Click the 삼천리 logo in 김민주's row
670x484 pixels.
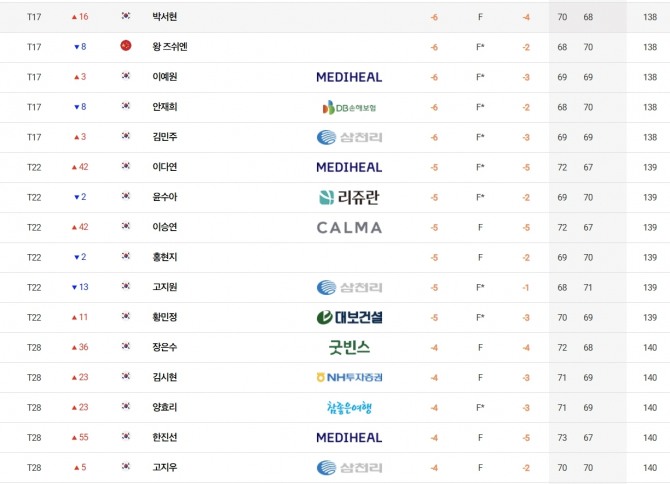[x=349, y=137]
